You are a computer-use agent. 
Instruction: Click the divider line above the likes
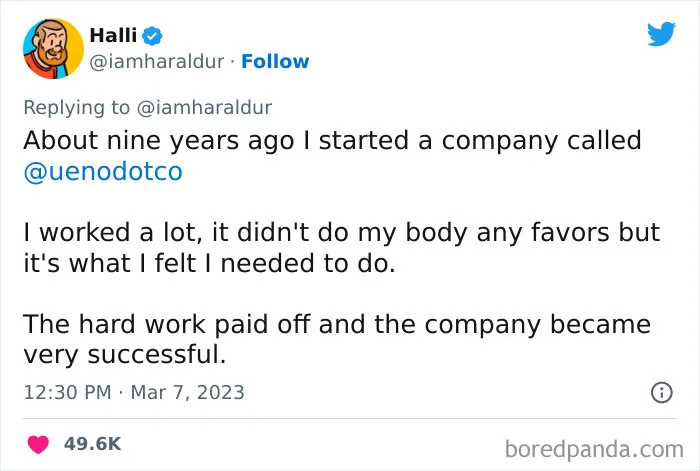[x=350, y=419]
